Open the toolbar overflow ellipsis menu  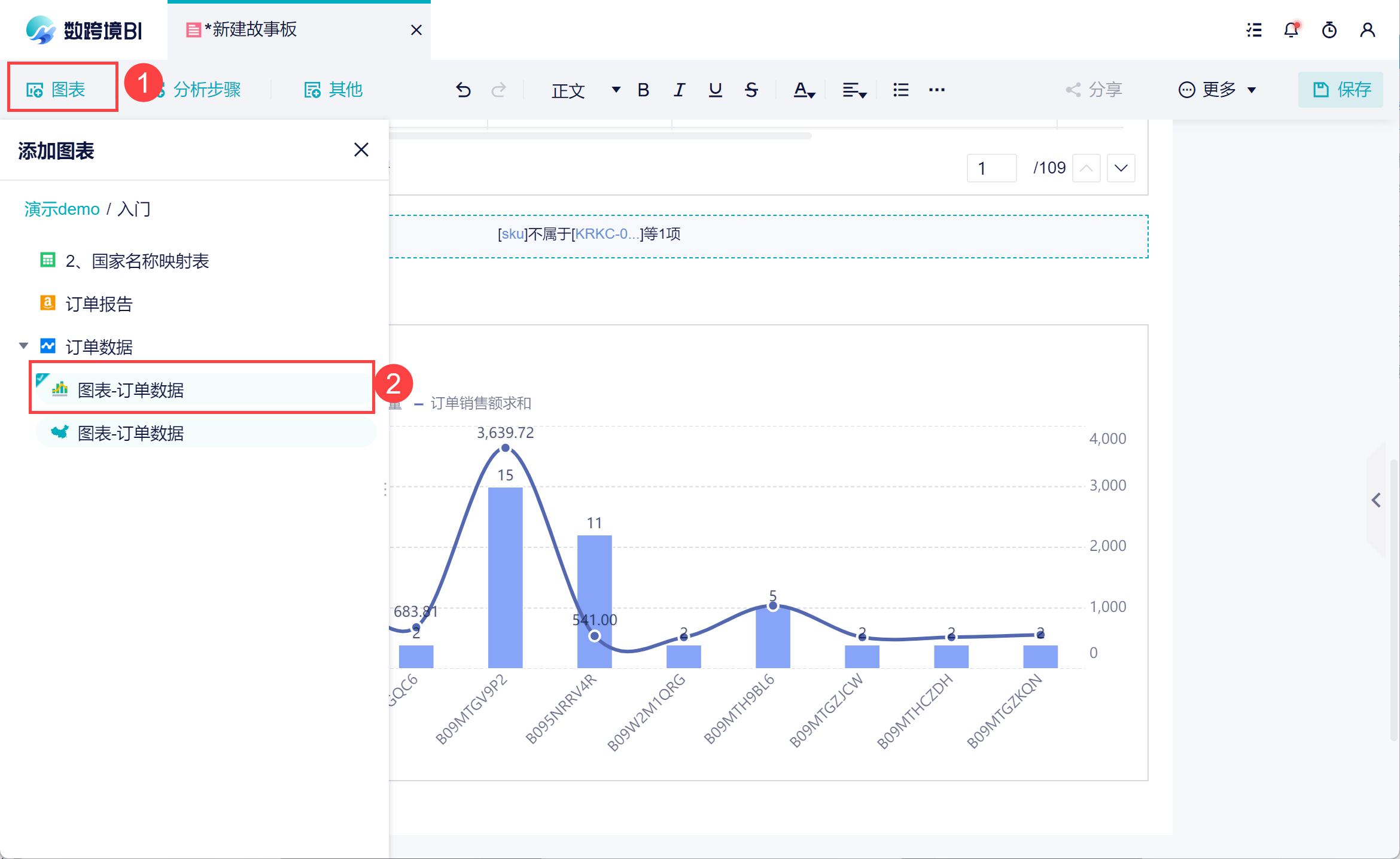click(936, 90)
